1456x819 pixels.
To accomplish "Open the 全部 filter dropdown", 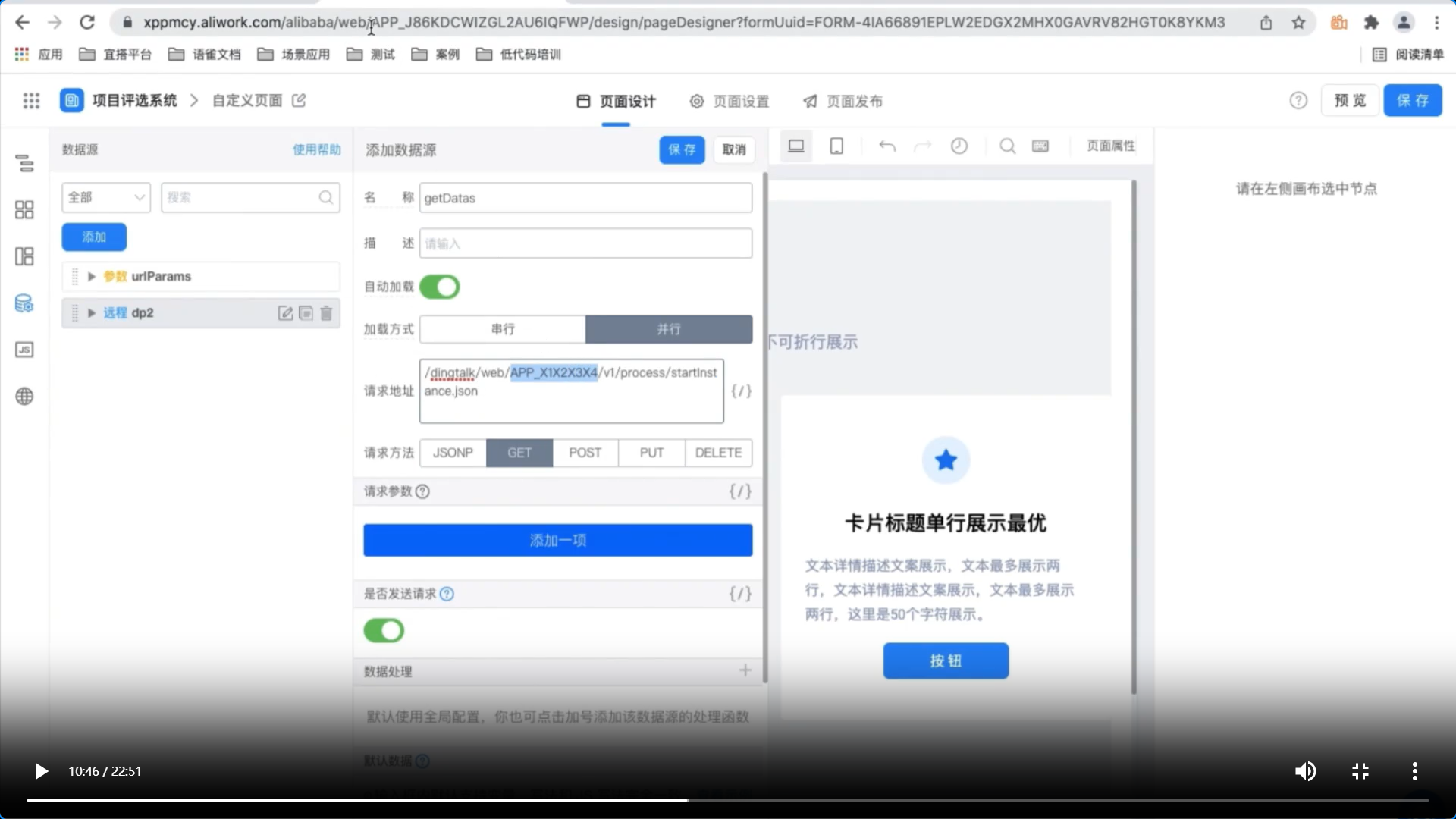I will (x=106, y=197).
